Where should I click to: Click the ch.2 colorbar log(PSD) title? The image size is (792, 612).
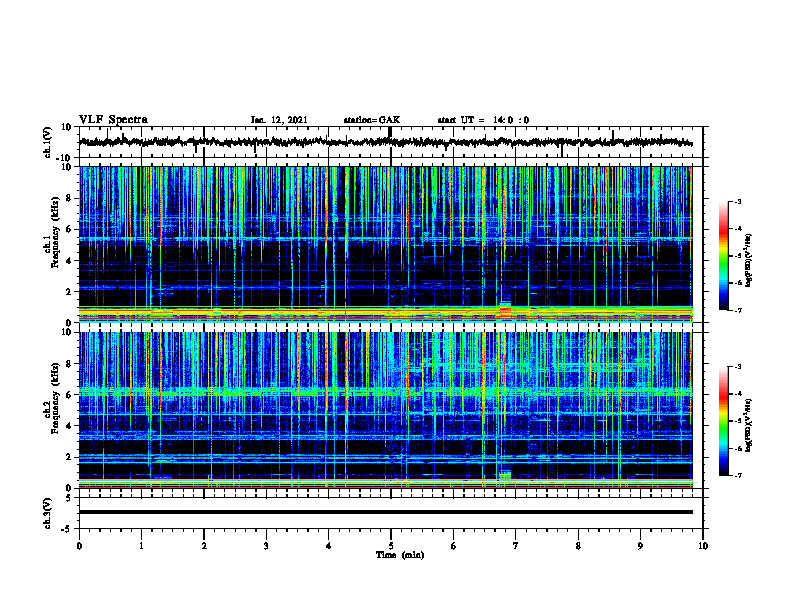pos(749,425)
